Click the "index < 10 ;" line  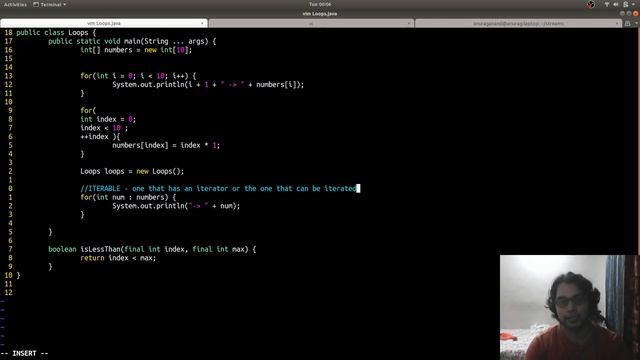point(104,128)
